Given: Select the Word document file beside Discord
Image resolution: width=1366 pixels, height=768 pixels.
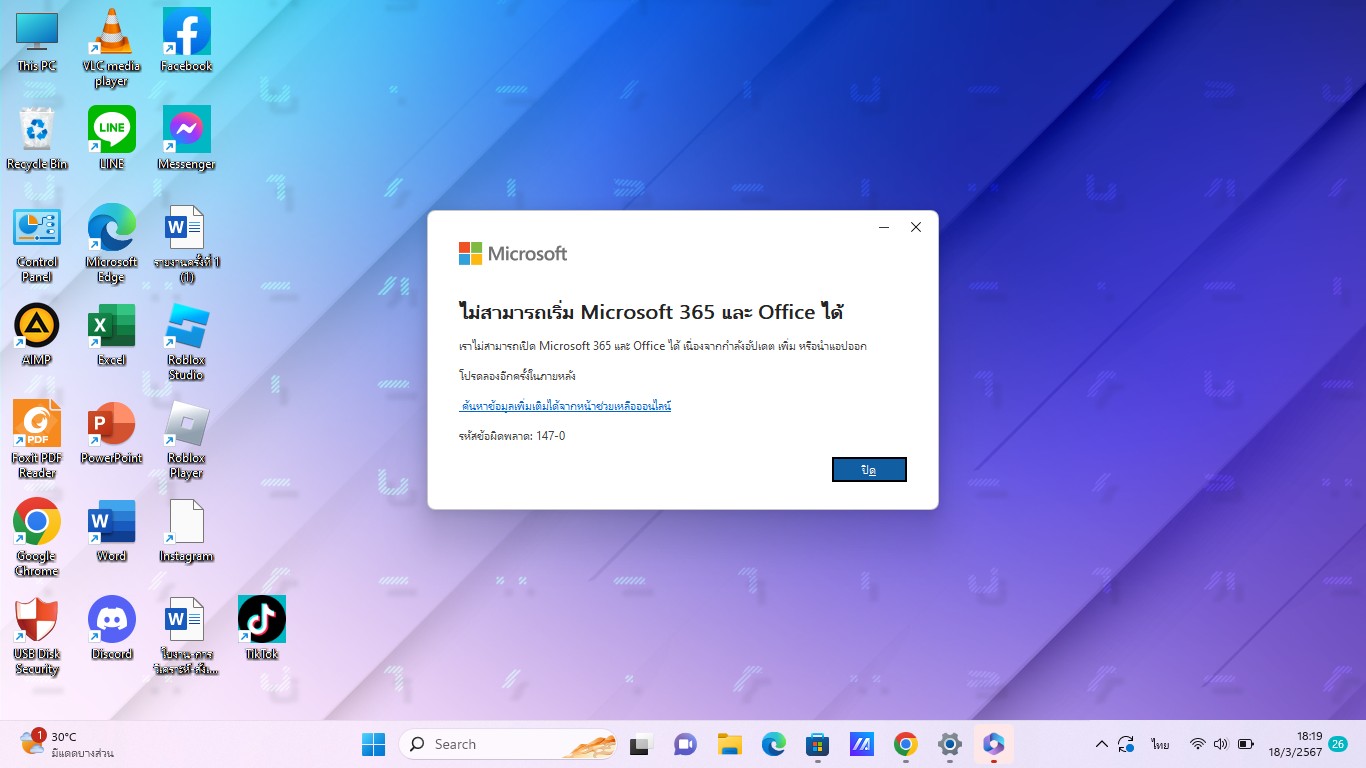Looking at the screenshot, I should tap(186, 636).
